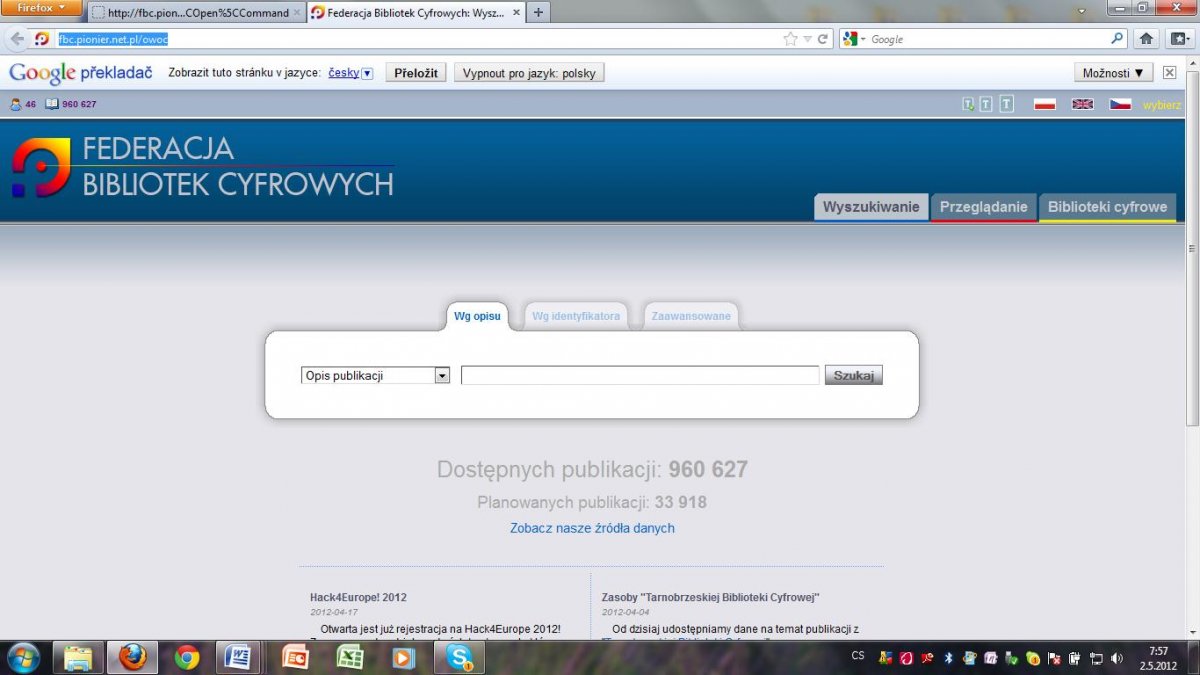The image size is (1200, 675).
Task: Click the Szukaj search button
Action: (x=853, y=376)
